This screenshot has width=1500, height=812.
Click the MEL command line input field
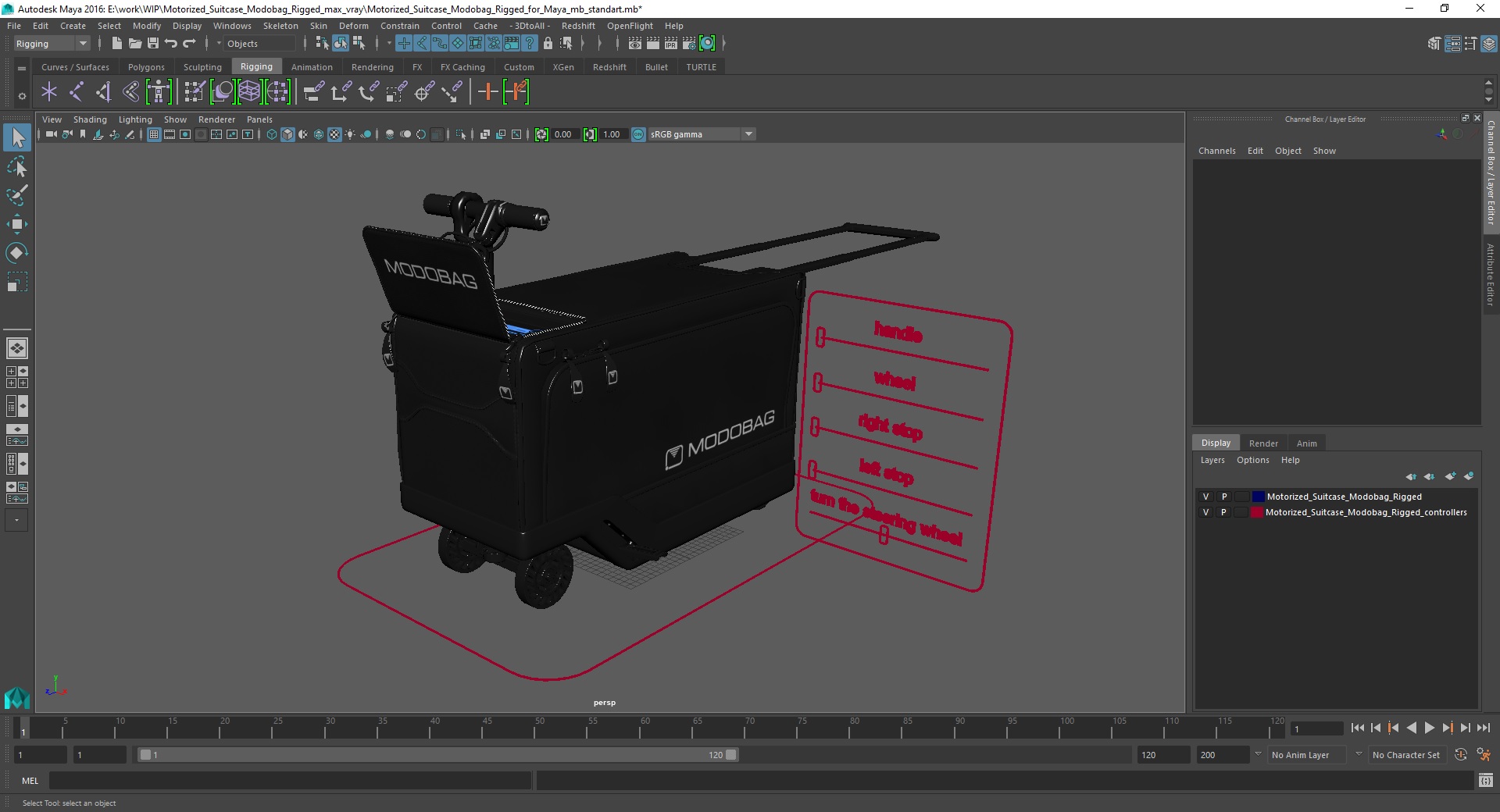point(290,780)
